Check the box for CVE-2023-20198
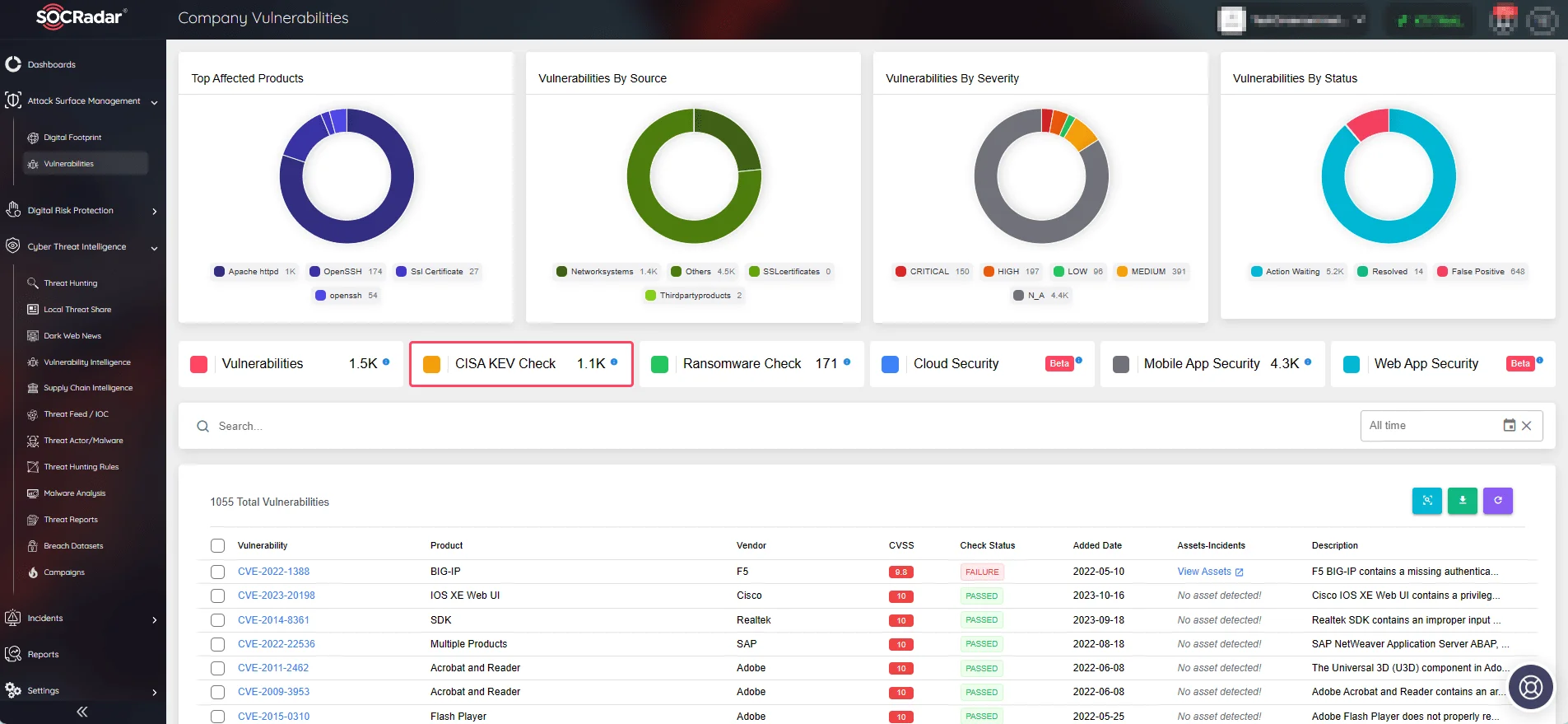1568x724 pixels. (217, 596)
